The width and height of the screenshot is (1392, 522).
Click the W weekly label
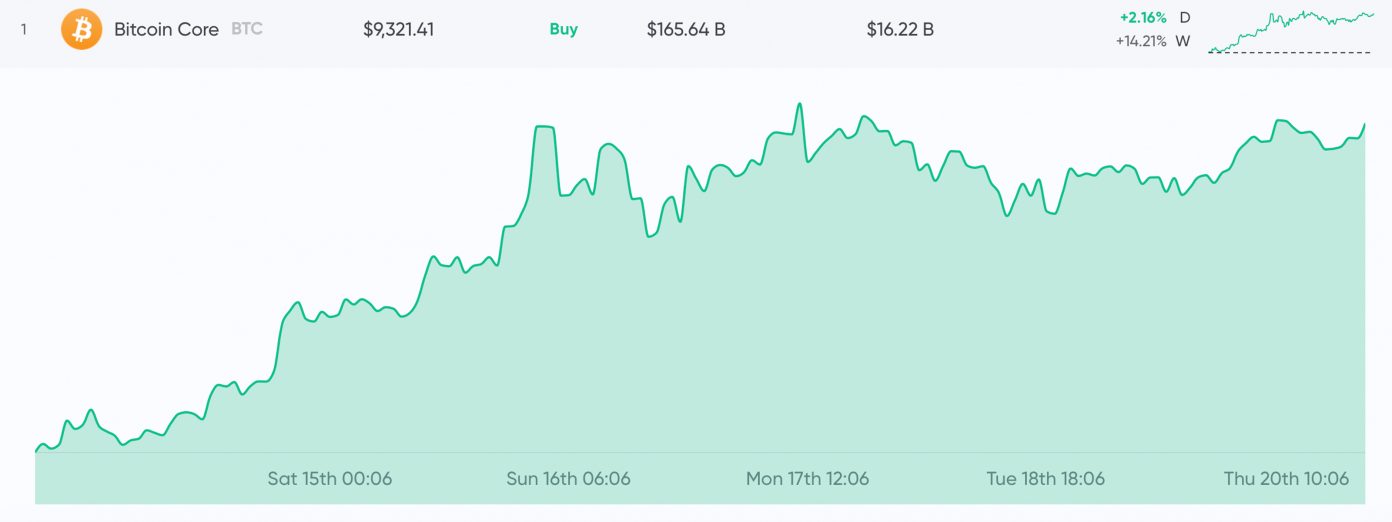(x=1184, y=42)
